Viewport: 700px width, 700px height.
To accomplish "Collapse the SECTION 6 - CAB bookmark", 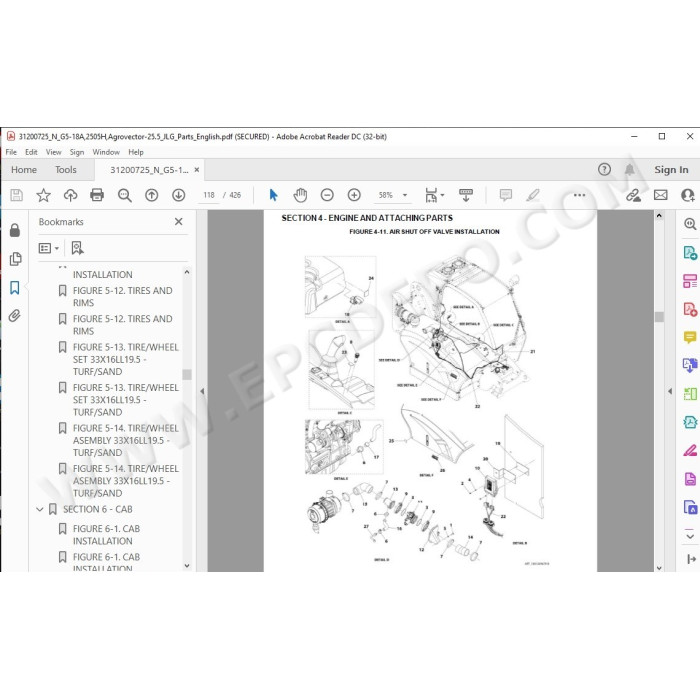I will coord(40,509).
